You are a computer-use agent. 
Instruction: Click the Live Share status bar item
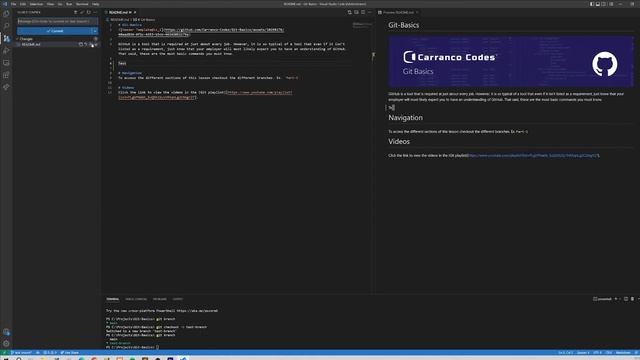coord(69,353)
